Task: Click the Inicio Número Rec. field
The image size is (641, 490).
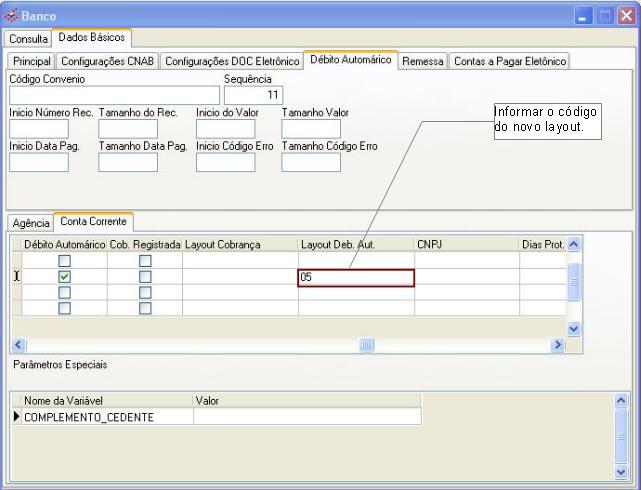Action: click(38, 129)
